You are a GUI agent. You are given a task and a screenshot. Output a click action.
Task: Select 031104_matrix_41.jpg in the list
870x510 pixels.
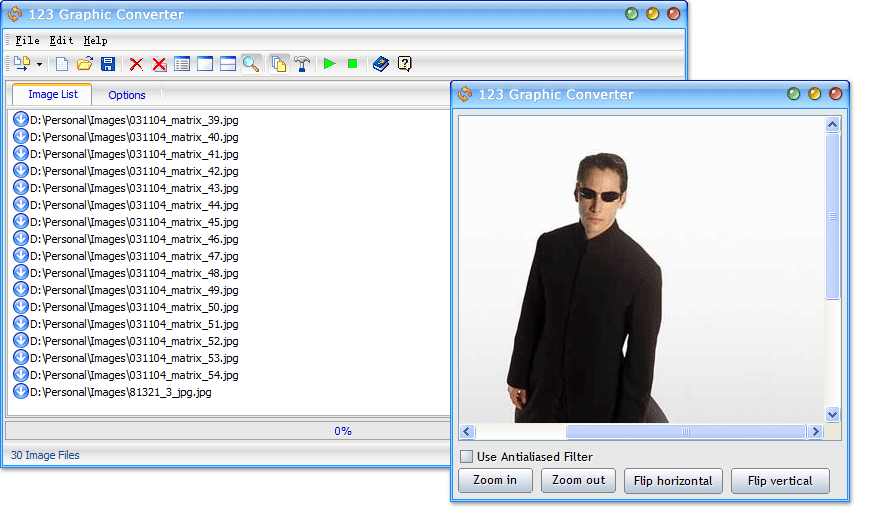pos(134,154)
